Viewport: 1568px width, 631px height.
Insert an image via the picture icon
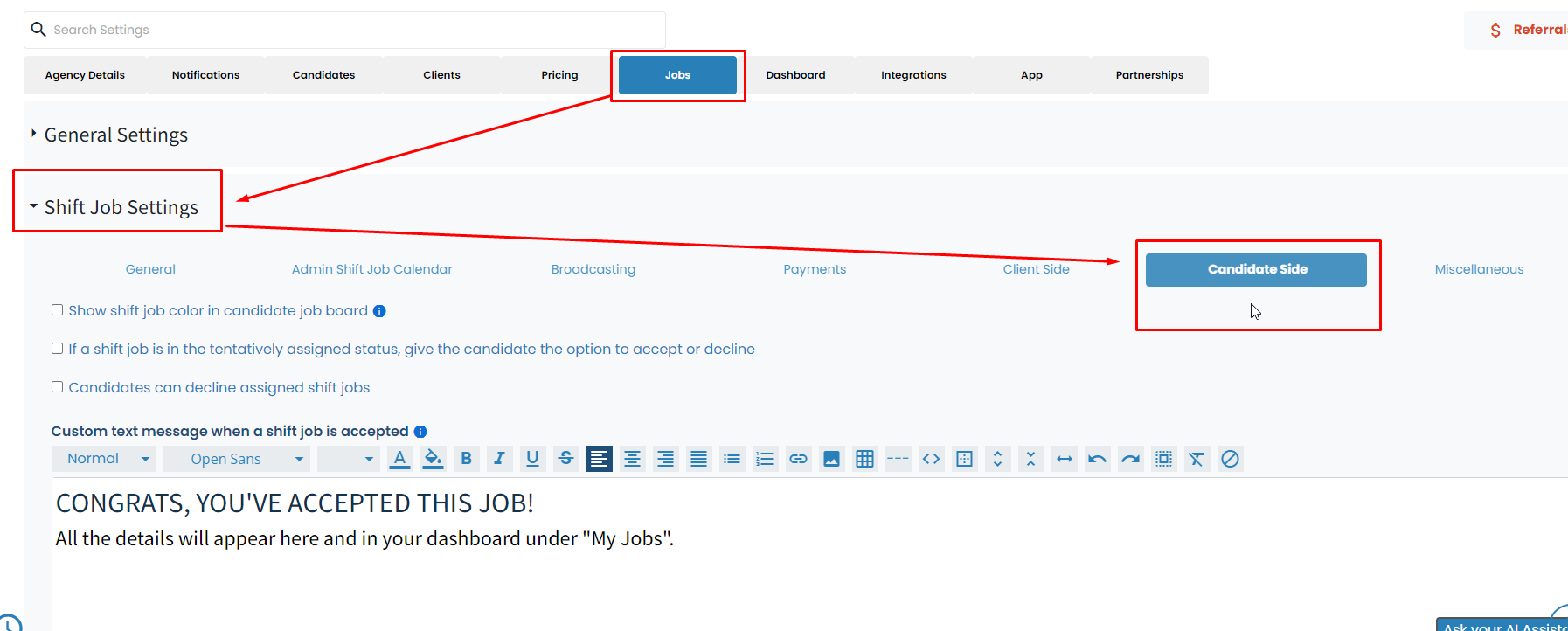831,459
